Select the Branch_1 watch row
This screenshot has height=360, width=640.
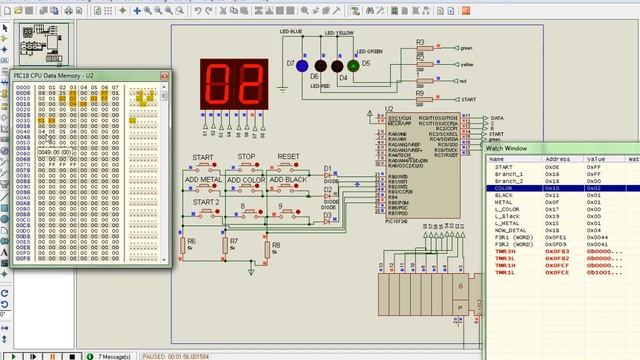(x=563, y=174)
